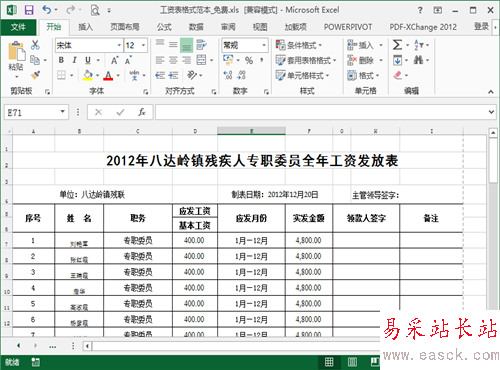This screenshot has width=500, height=370.
Task: Switch to the 页面布局 Page Layout tab
Action: click(x=125, y=27)
